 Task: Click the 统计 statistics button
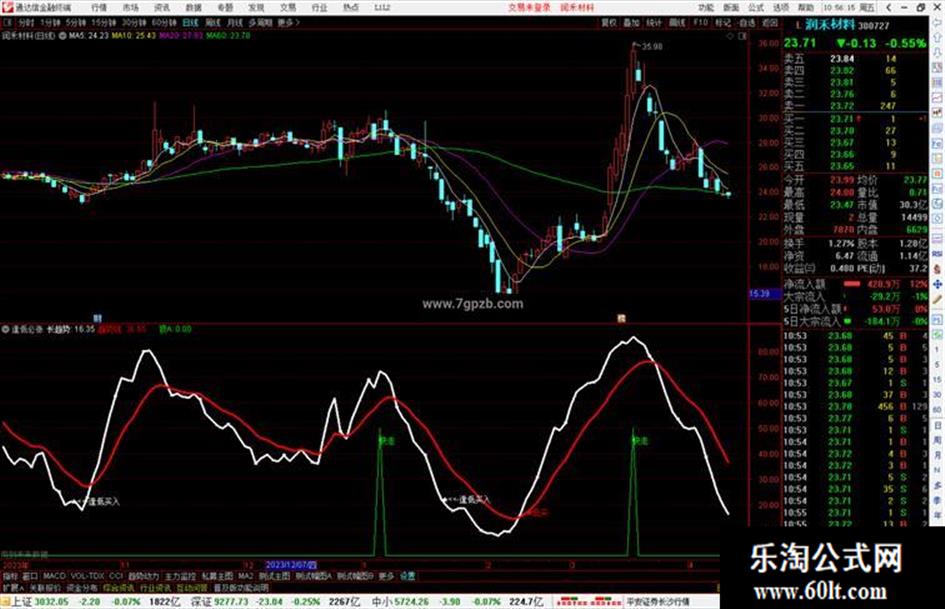(x=654, y=22)
